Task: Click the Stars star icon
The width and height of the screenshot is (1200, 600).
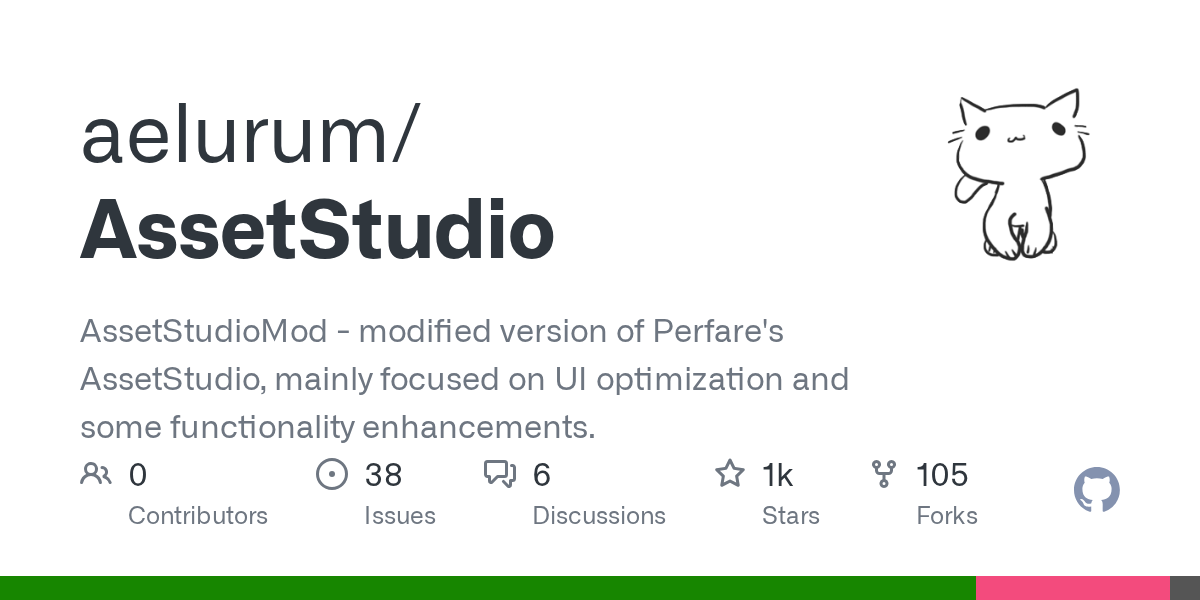Action: (730, 474)
